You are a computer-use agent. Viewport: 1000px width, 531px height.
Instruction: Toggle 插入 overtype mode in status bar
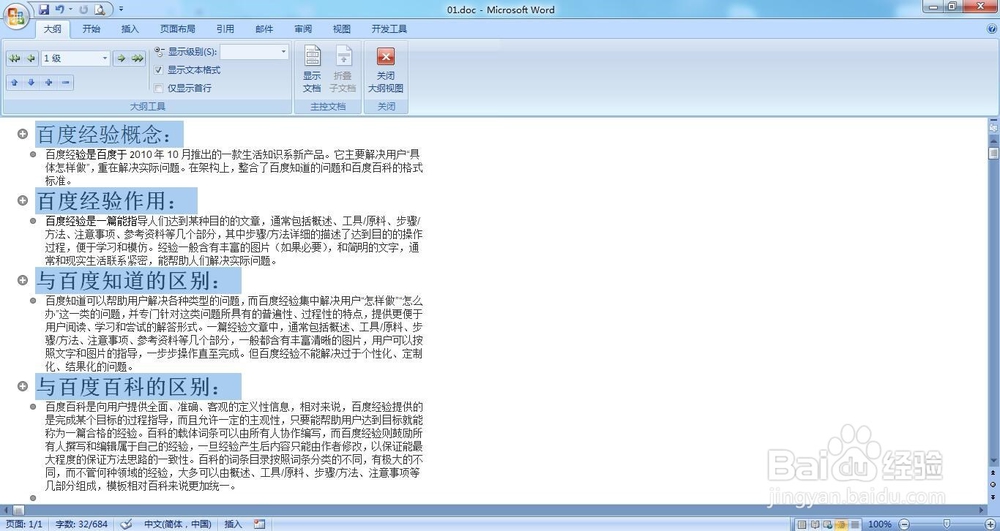coord(233,524)
